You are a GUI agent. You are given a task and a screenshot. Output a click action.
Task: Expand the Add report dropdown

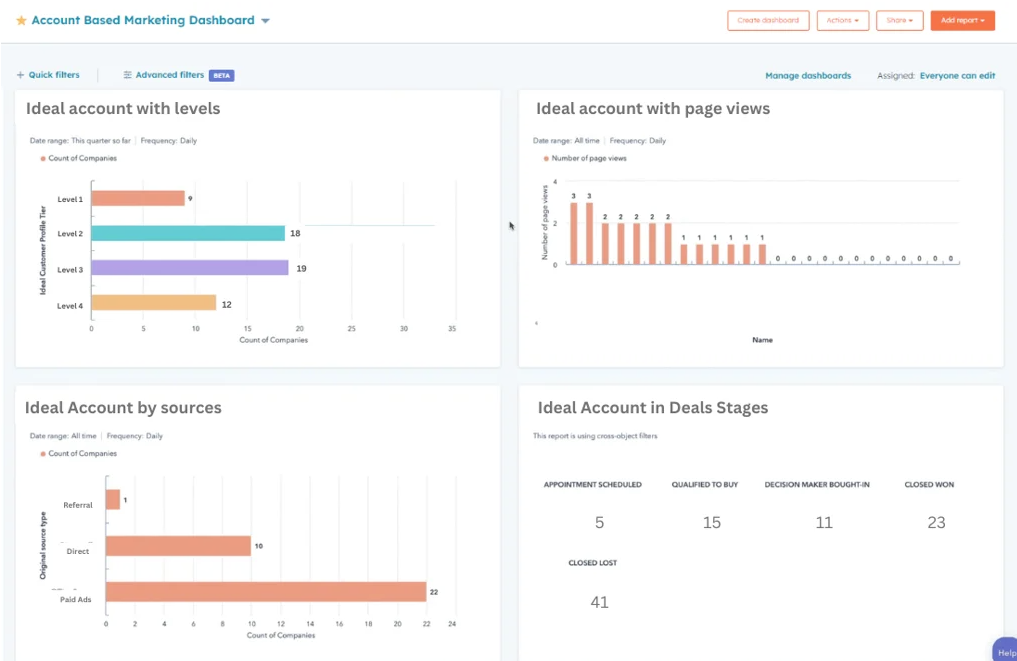962,20
